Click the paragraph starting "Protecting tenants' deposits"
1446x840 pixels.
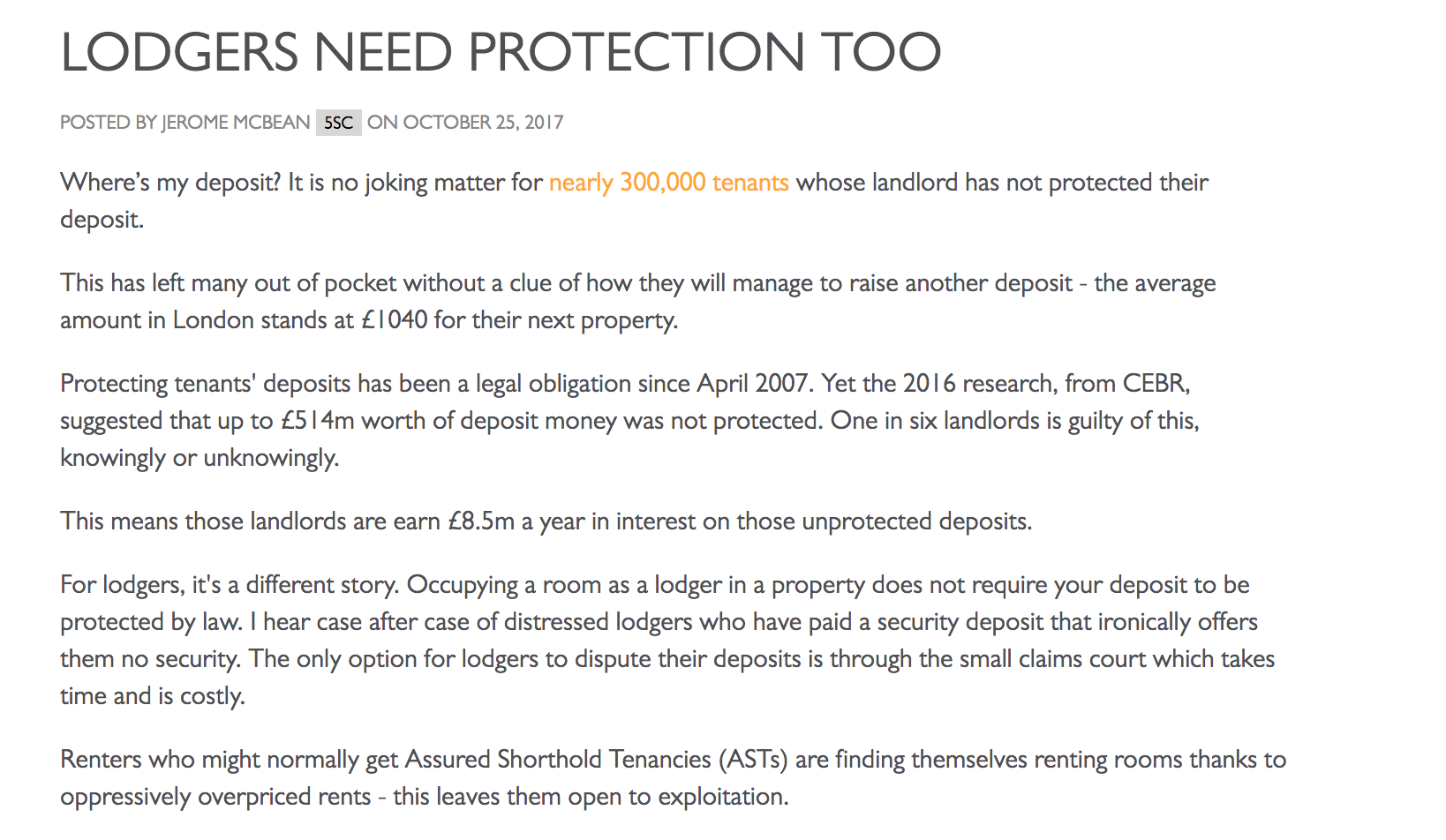pos(629,420)
